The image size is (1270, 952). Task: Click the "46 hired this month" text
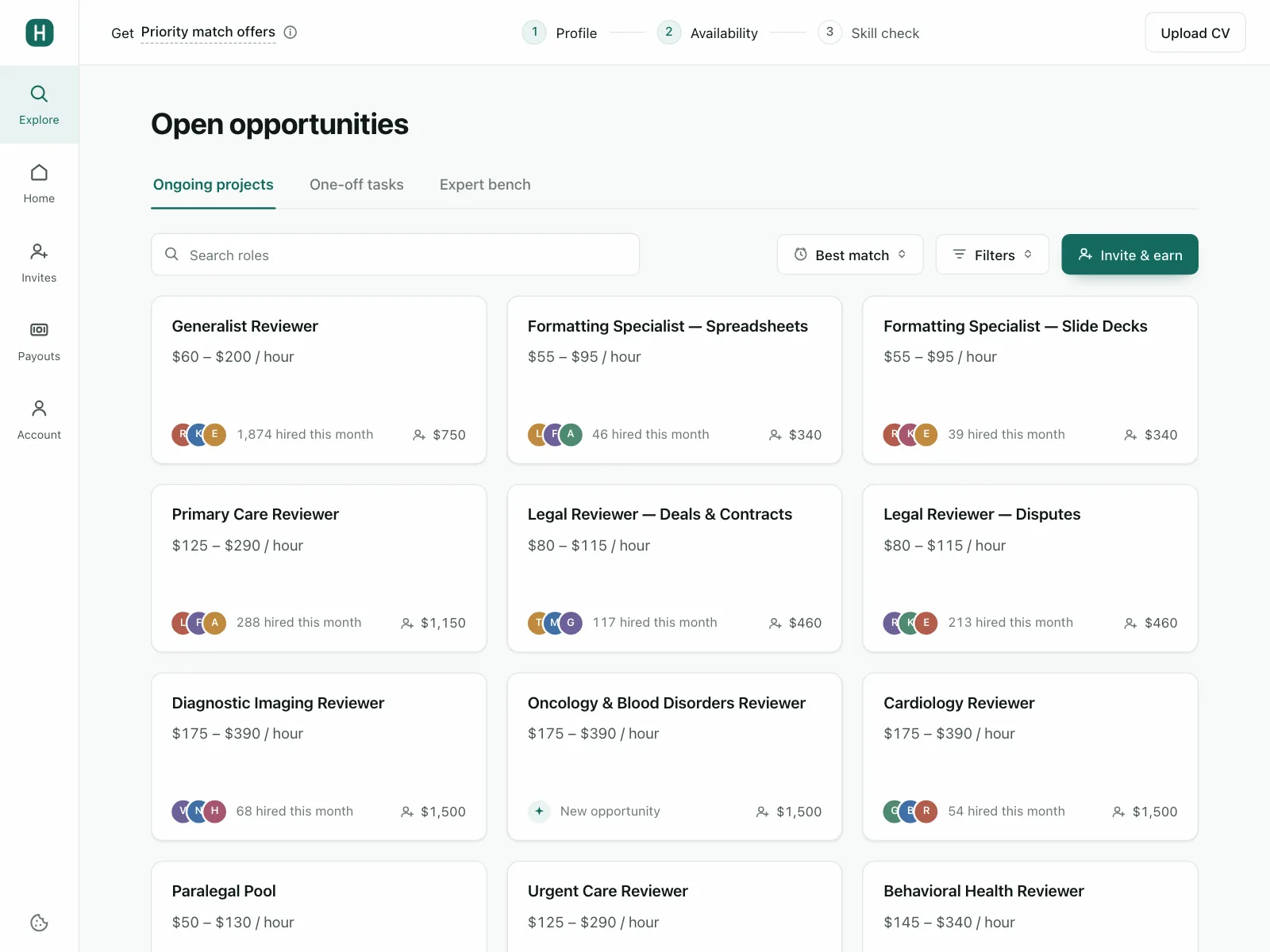point(651,435)
